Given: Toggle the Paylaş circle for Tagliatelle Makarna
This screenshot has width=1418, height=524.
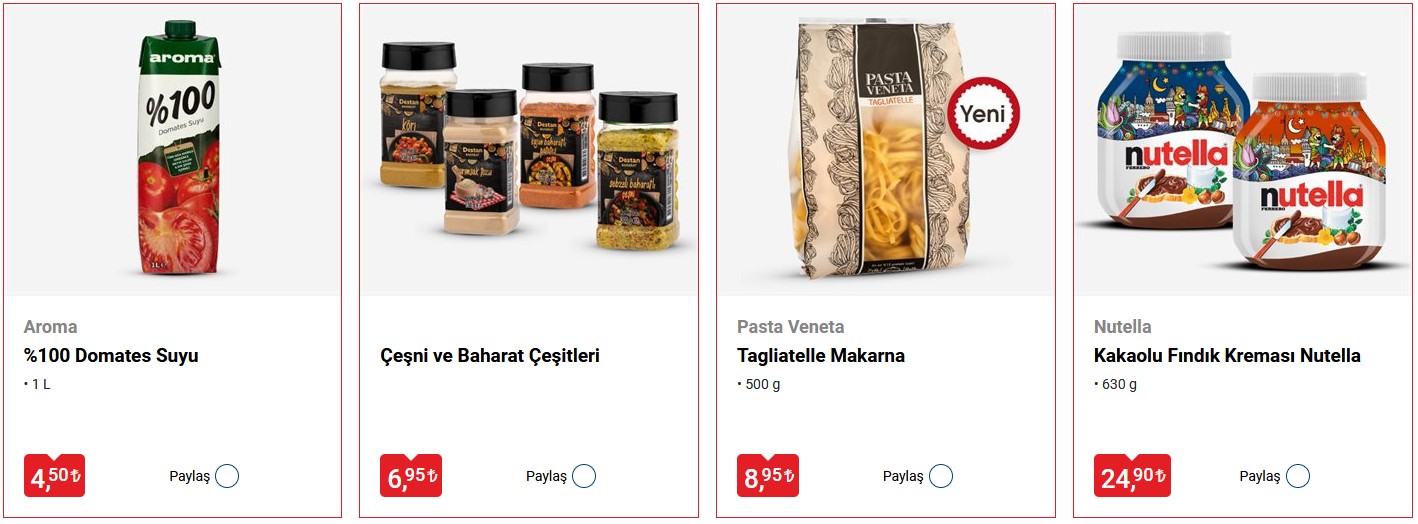Looking at the screenshot, I should point(941,476).
